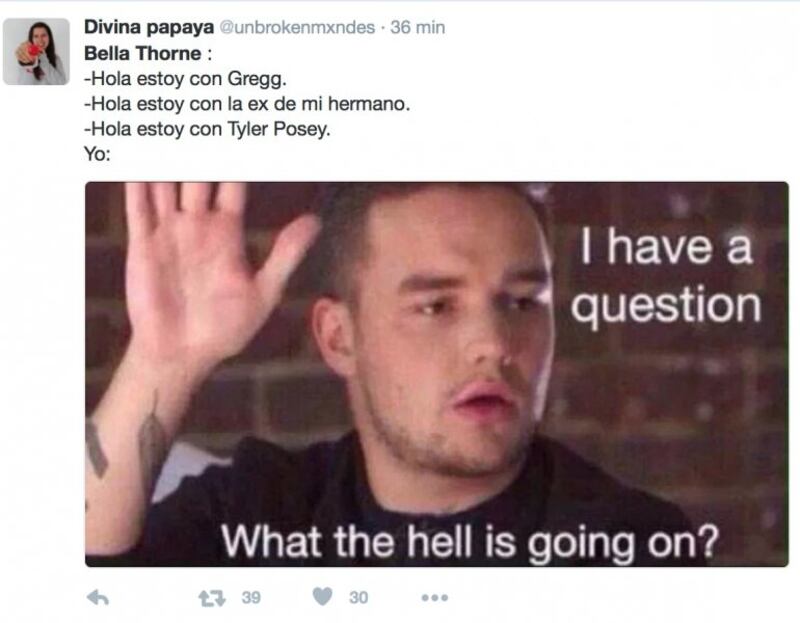Like the tweet with heart icon
Image resolution: width=800 pixels, height=623 pixels.
point(322,596)
